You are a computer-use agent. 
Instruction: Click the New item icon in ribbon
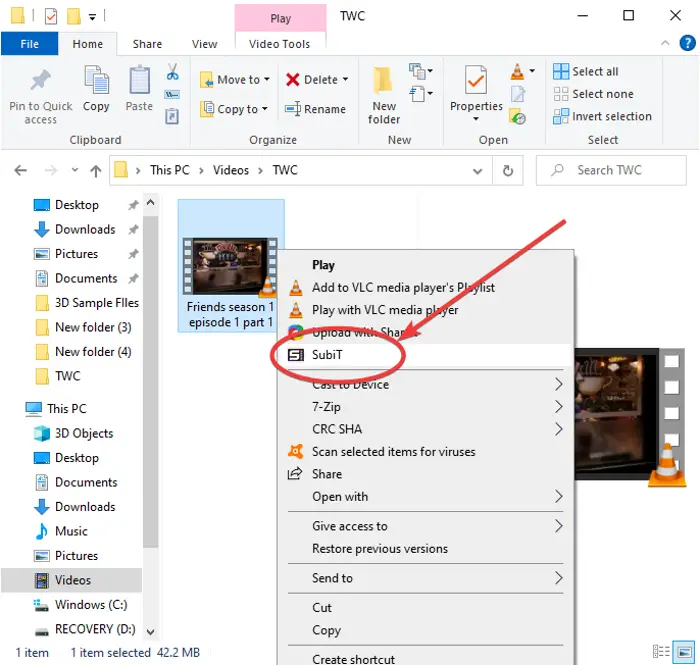point(417,71)
